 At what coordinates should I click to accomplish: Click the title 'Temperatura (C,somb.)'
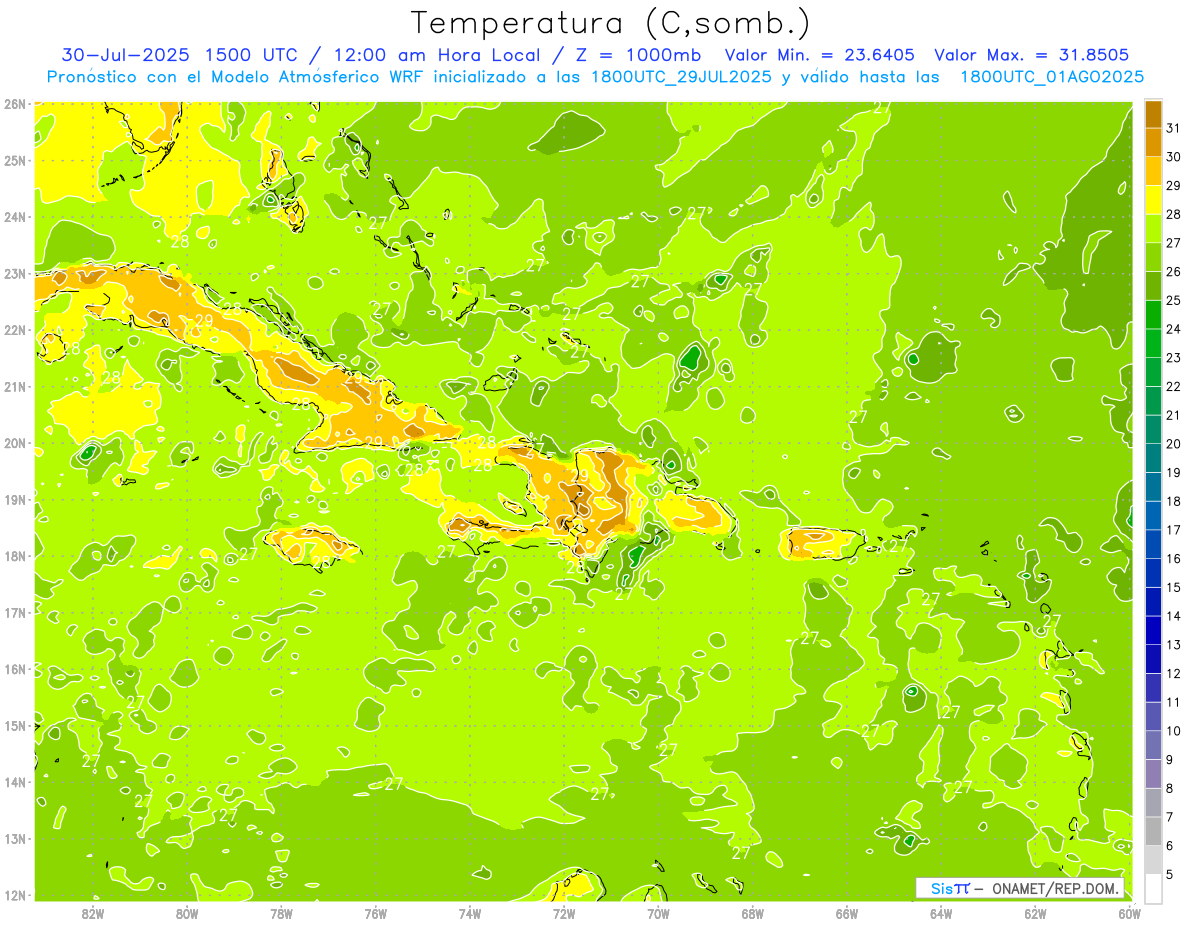[611, 23]
